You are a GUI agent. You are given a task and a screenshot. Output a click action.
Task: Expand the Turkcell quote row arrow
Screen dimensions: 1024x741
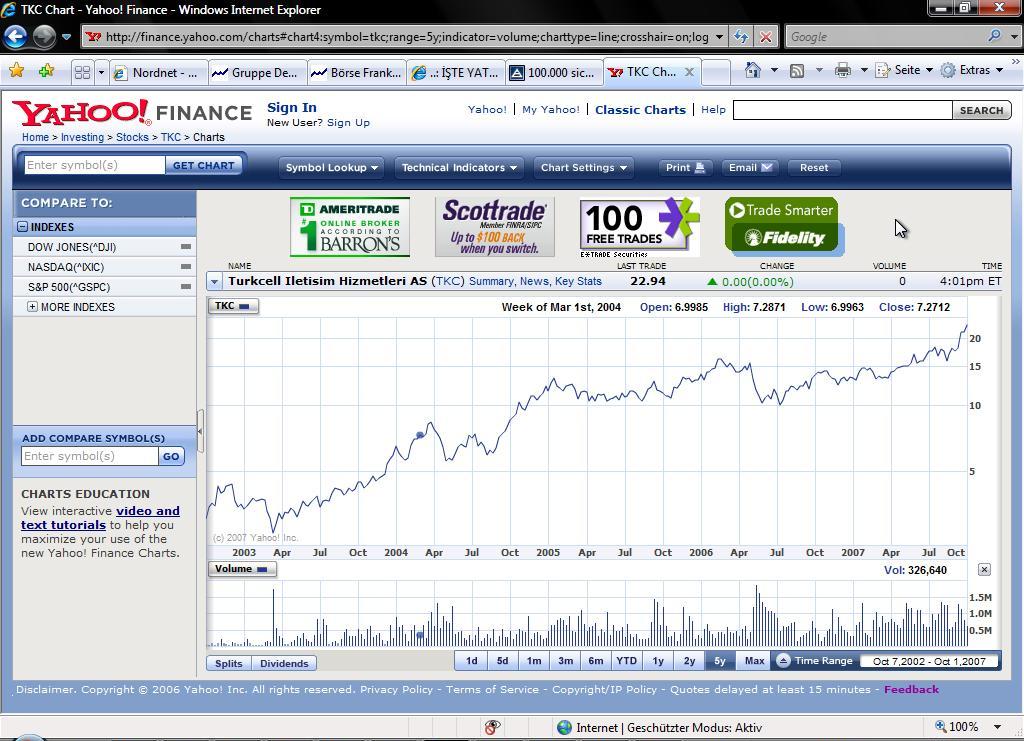point(214,282)
